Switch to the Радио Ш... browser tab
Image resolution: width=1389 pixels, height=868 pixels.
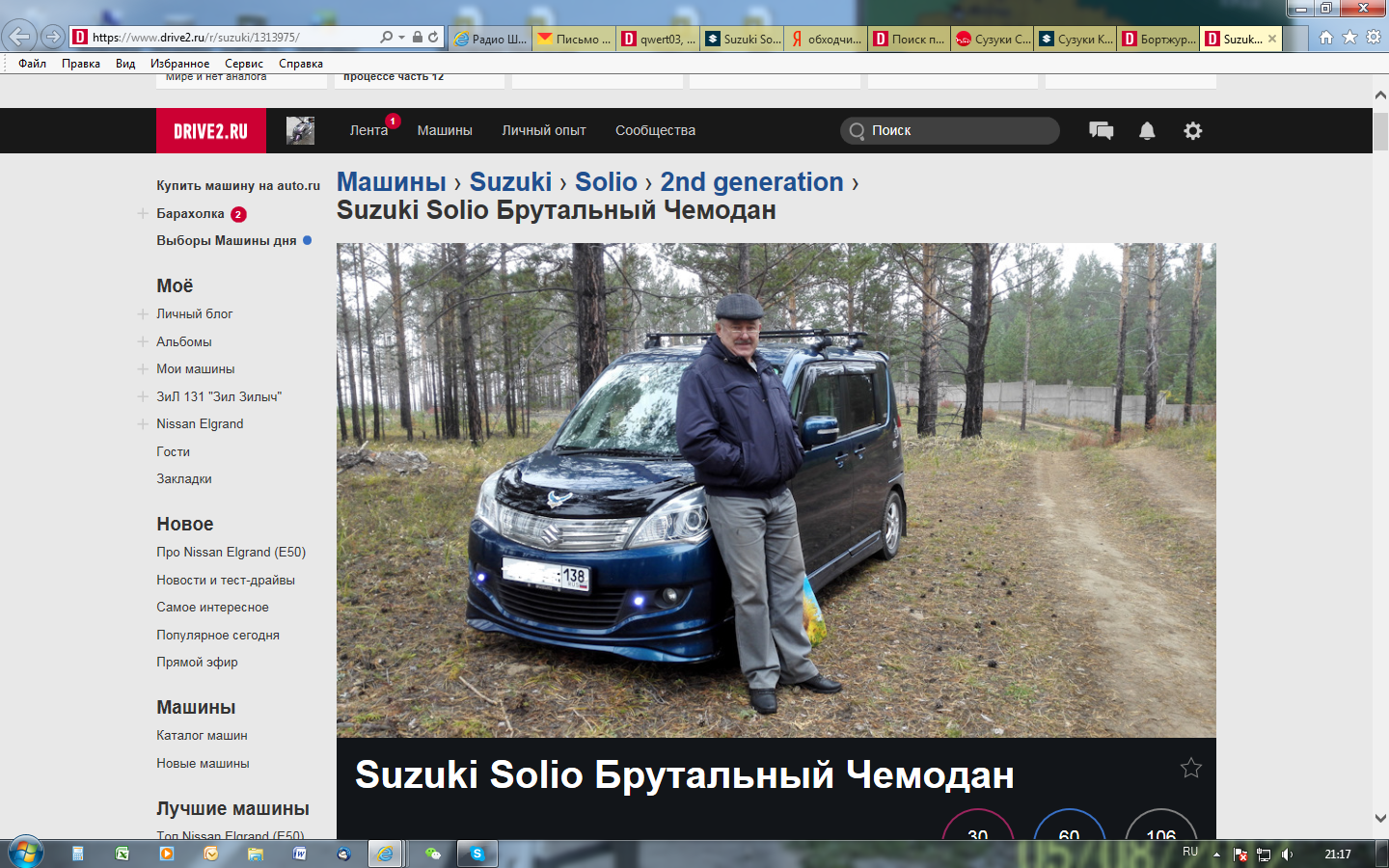(490, 39)
